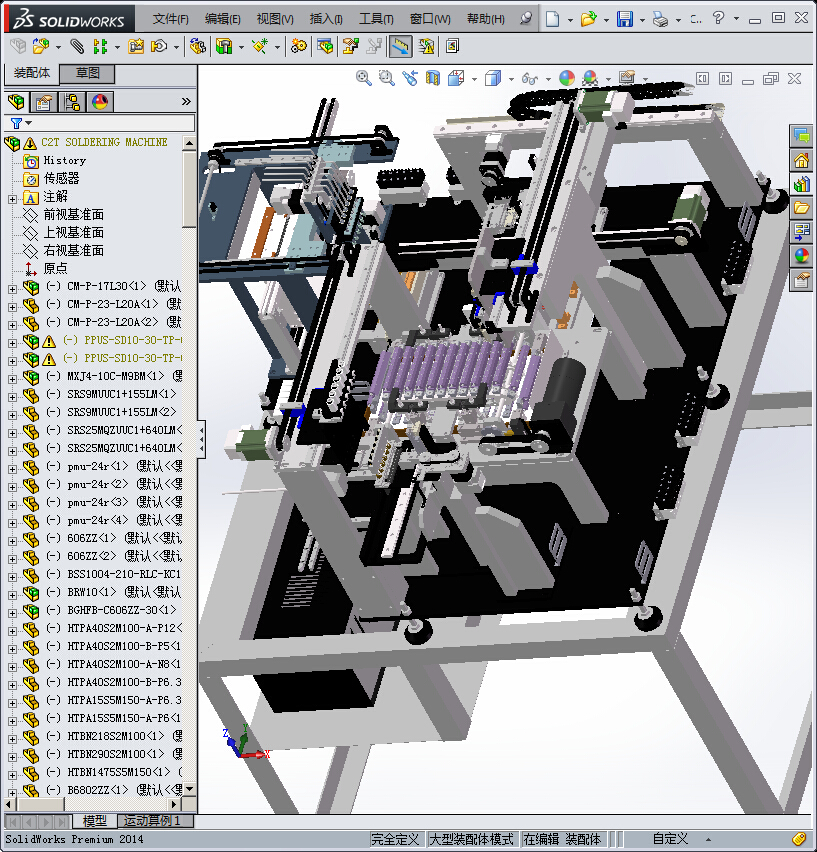Click the pin icon beside the menu bar
This screenshot has width=817, height=852.
pos(525,19)
